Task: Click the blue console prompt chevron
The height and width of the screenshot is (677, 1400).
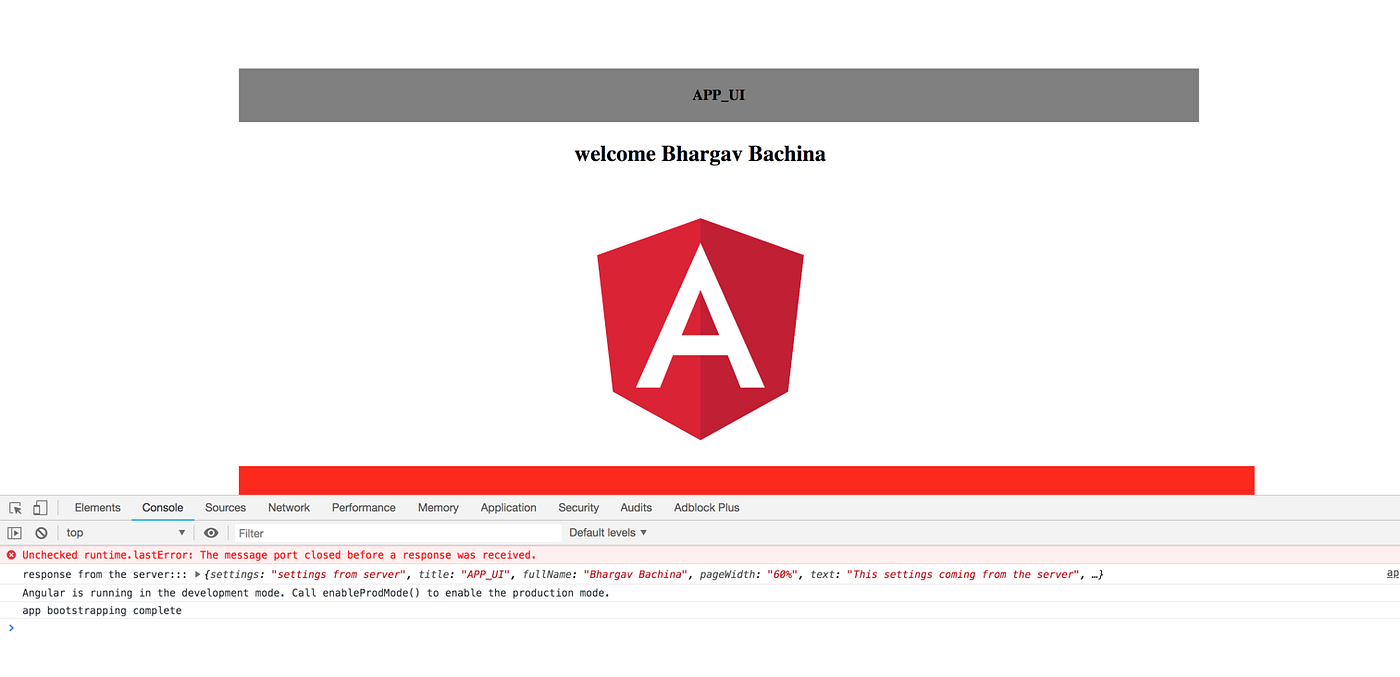Action: click(x=10, y=628)
